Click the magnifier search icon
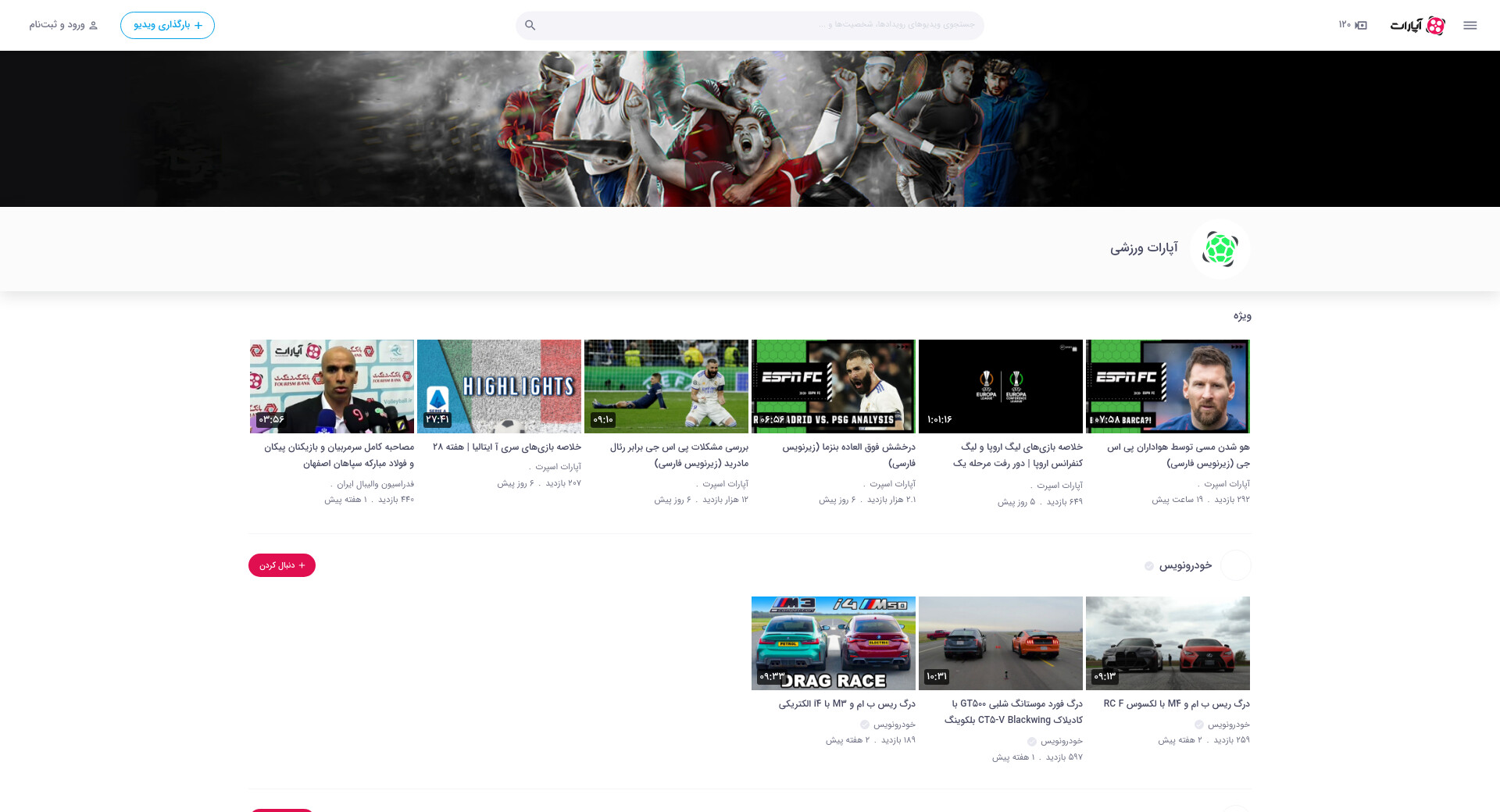Viewport: 1500px width, 812px height. click(530, 25)
